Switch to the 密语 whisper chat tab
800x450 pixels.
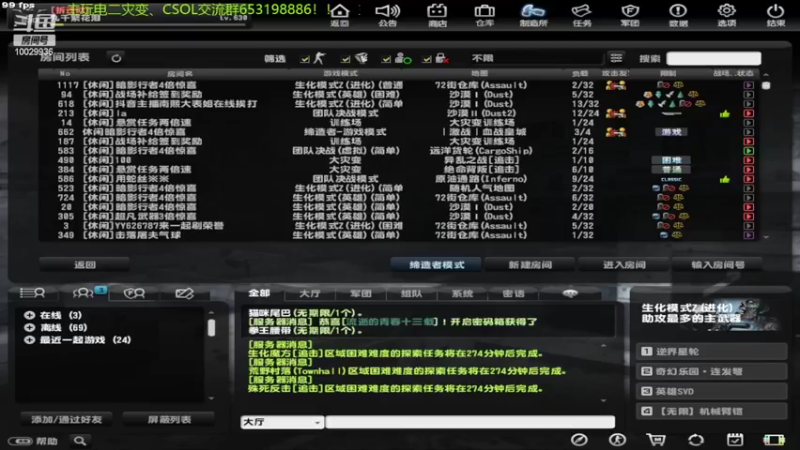[x=513, y=293]
